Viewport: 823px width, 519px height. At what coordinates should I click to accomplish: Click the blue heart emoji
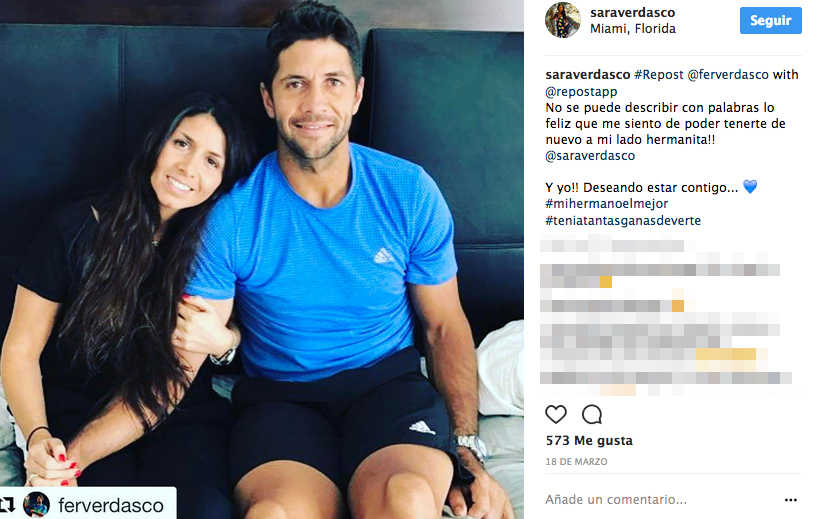point(750,186)
